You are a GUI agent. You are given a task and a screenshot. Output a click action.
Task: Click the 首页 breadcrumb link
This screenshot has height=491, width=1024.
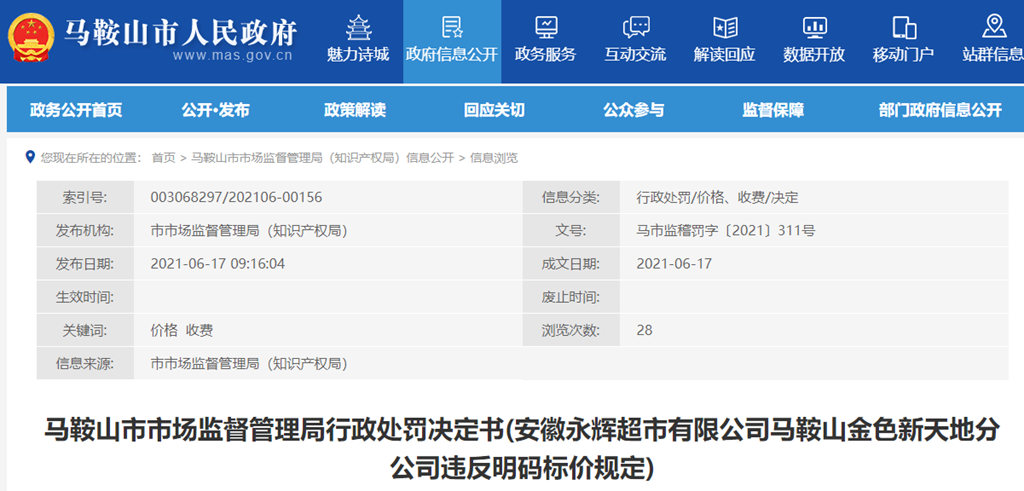pos(163,157)
